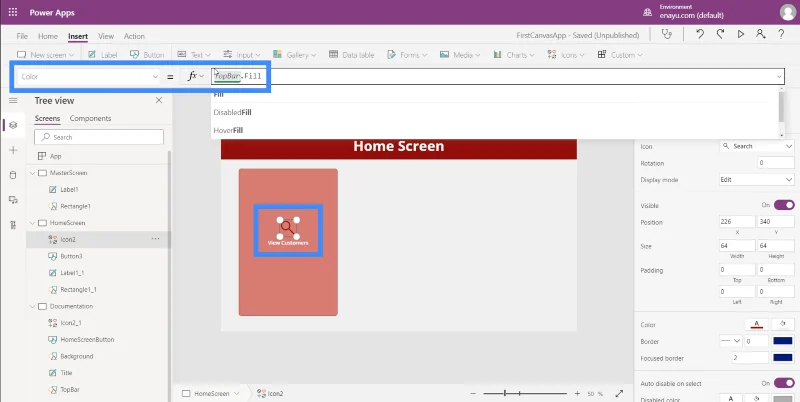Open more options for Icon2
This screenshot has height=402, width=800.
(x=155, y=239)
